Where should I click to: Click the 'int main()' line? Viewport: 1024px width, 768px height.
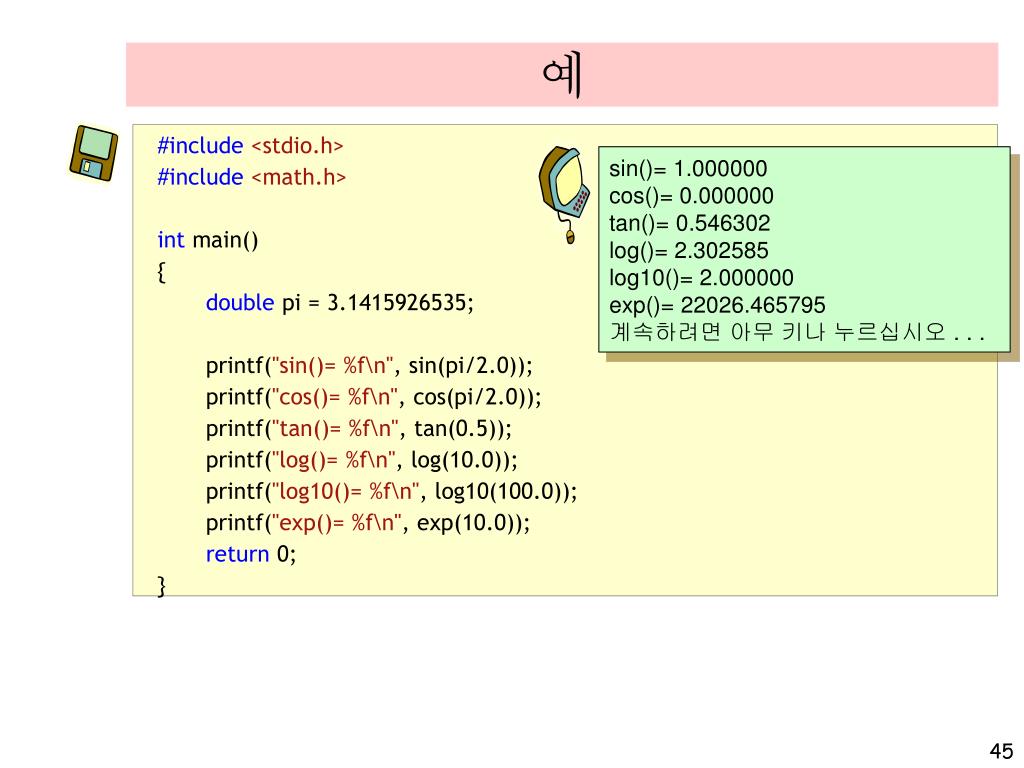pyautogui.click(x=208, y=240)
